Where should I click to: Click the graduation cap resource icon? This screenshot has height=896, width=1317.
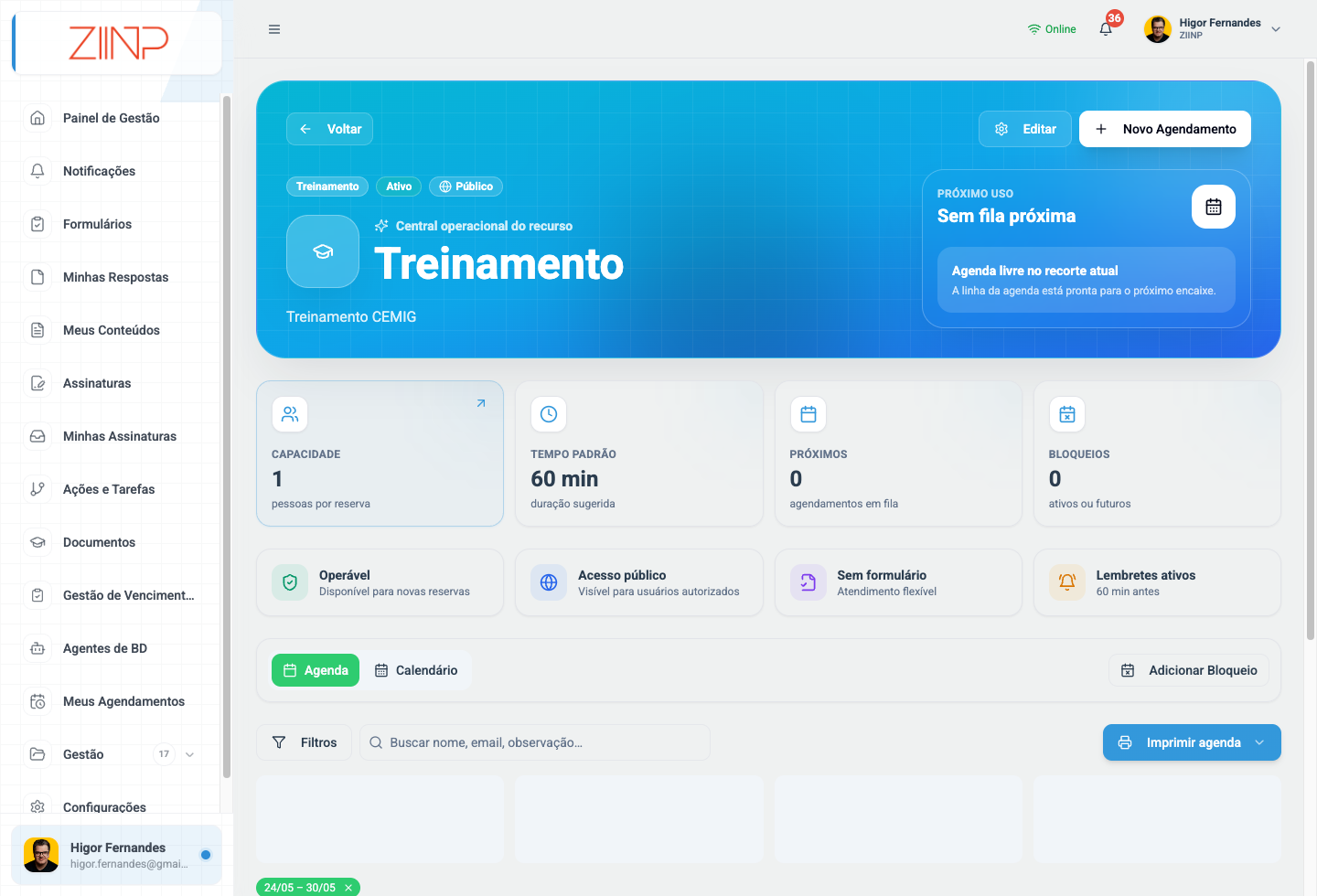click(323, 251)
